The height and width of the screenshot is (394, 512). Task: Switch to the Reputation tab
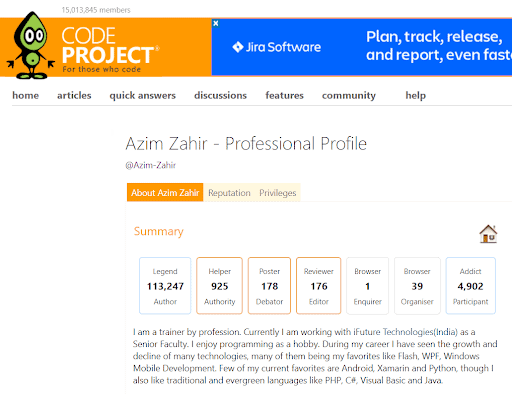point(229,193)
